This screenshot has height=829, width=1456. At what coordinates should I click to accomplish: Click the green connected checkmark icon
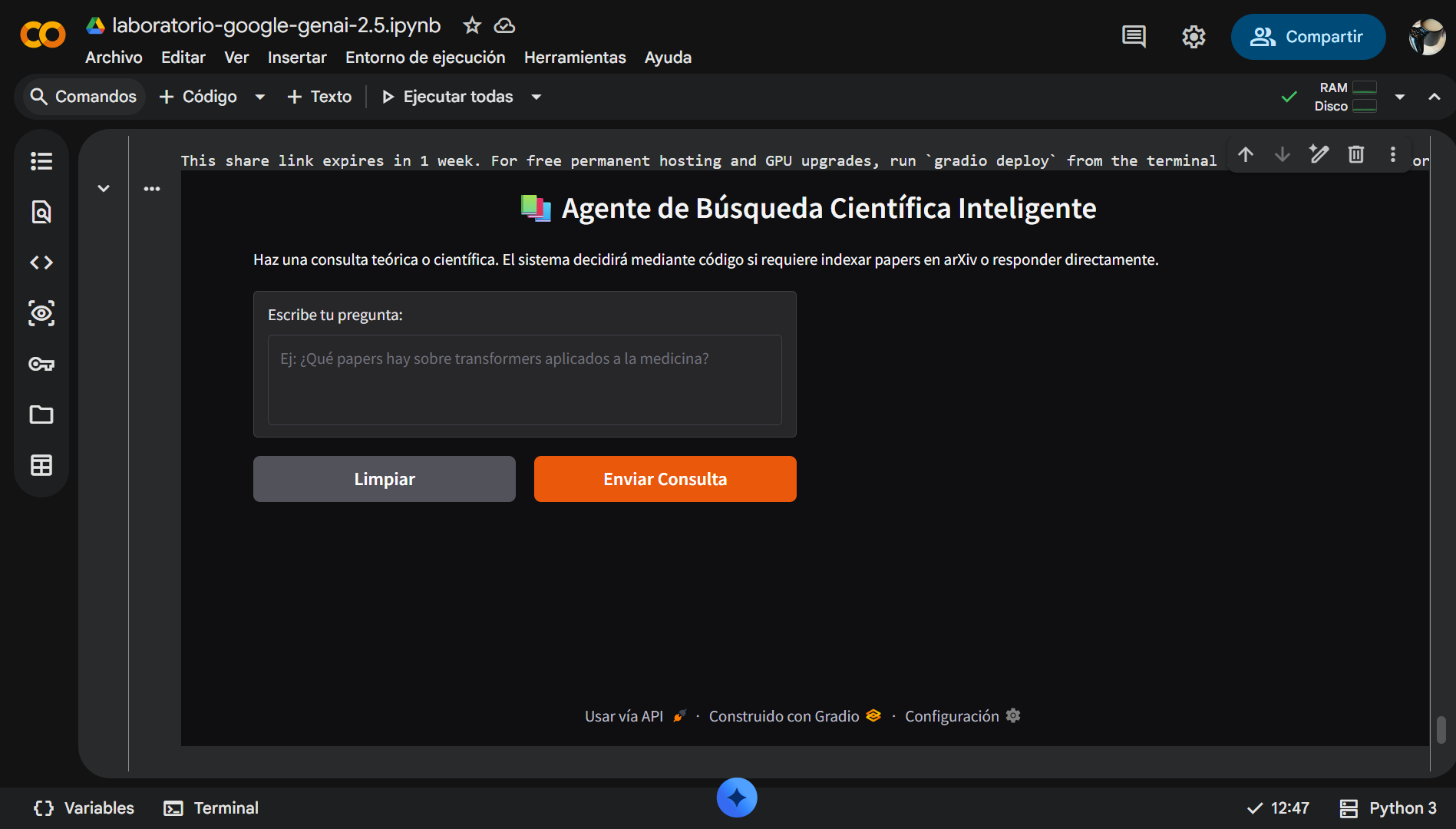pos(1289,97)
